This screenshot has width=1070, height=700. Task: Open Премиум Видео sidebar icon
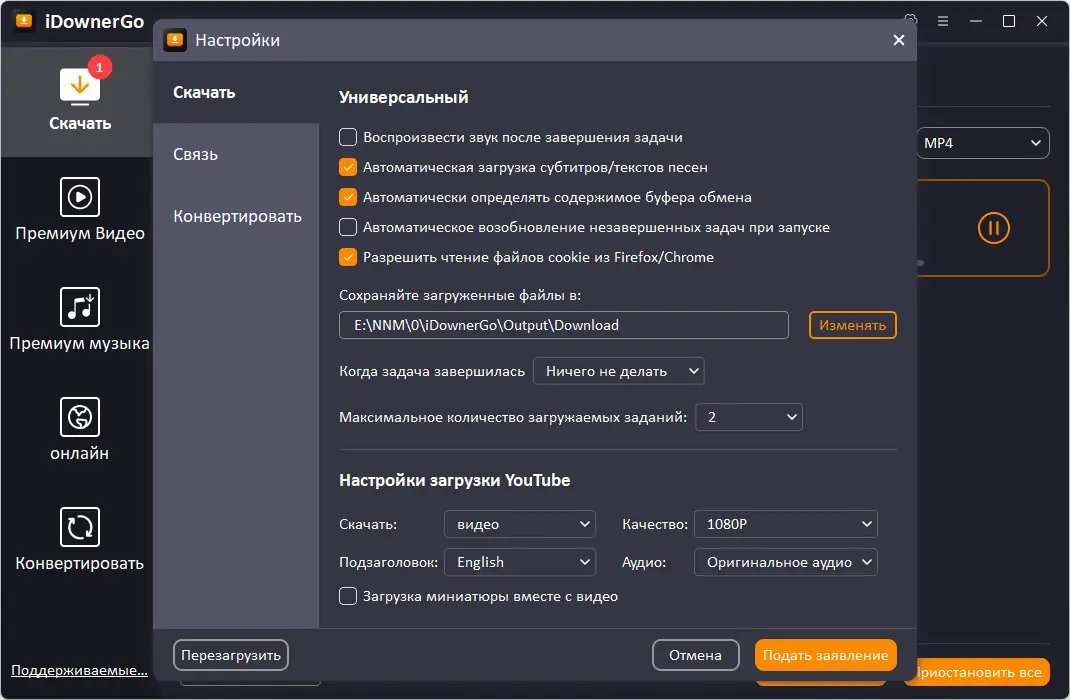tap(80, 197)
